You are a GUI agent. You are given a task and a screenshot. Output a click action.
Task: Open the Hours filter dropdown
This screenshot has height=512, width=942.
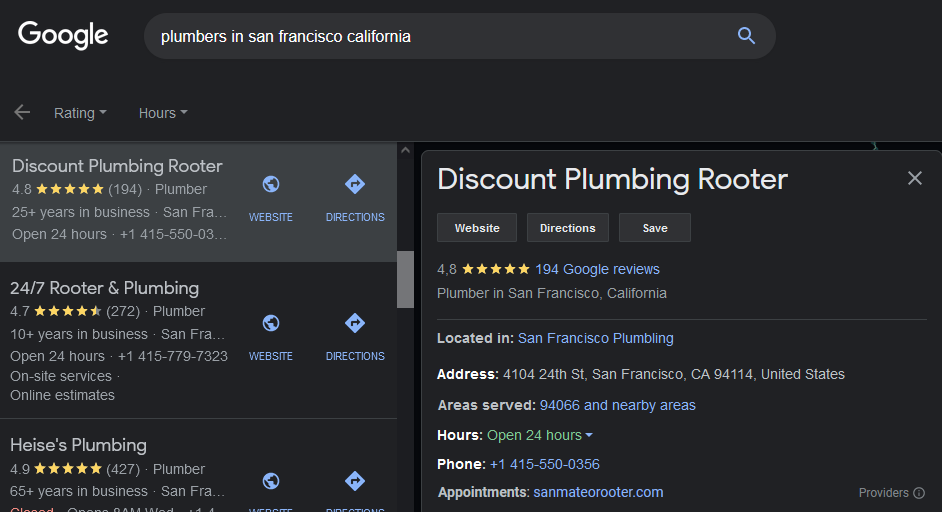[163, 113]
